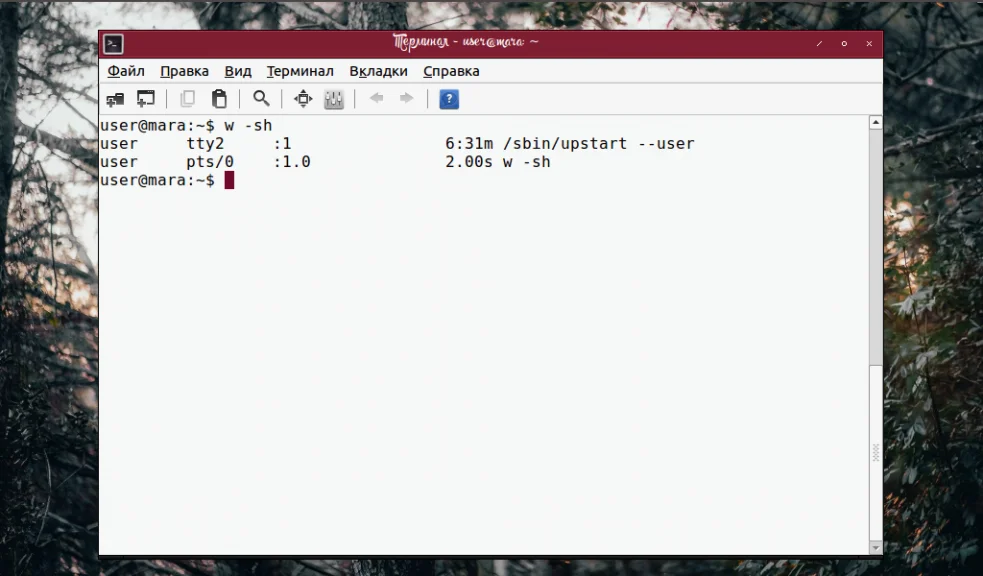983x576 pixels.
Task: Toggle fullscreen mode icon
Action: (303, 99)
